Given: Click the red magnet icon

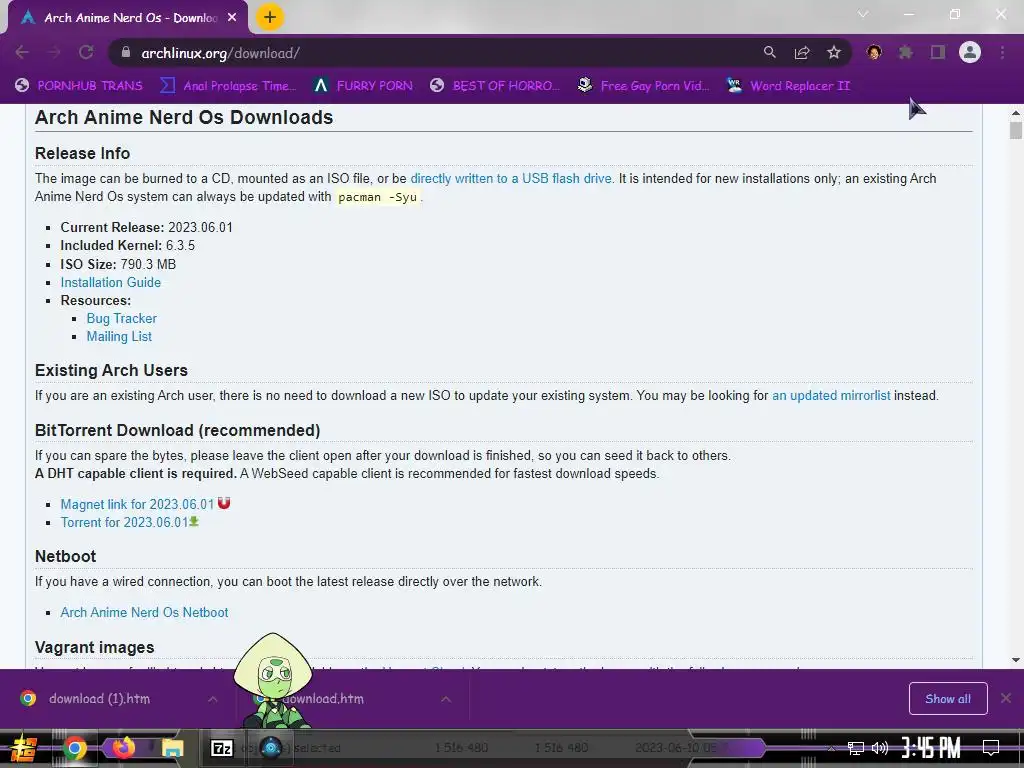Looking at the screenshot, I should (224, 503).
